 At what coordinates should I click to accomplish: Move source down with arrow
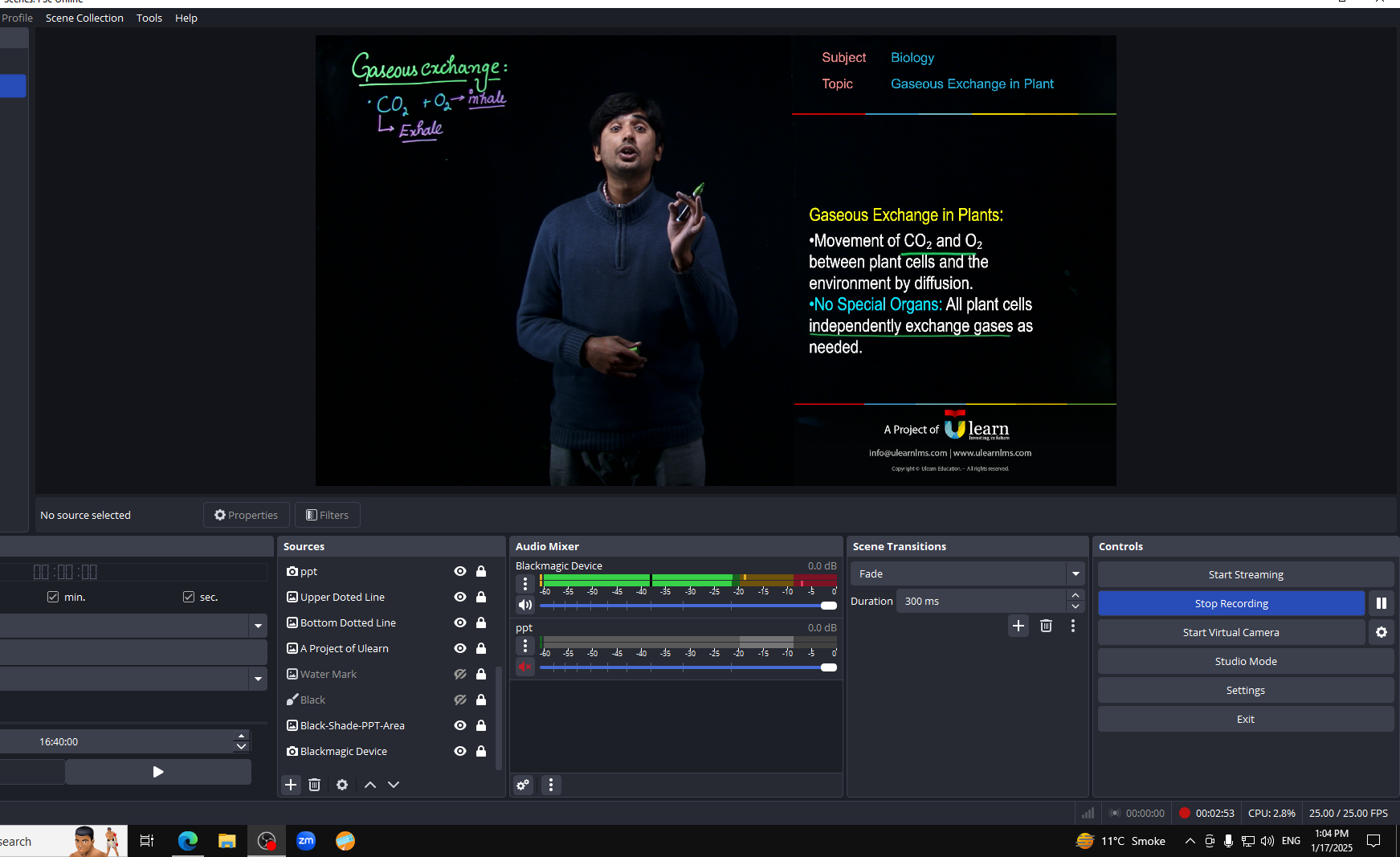(x=394, y=785)
